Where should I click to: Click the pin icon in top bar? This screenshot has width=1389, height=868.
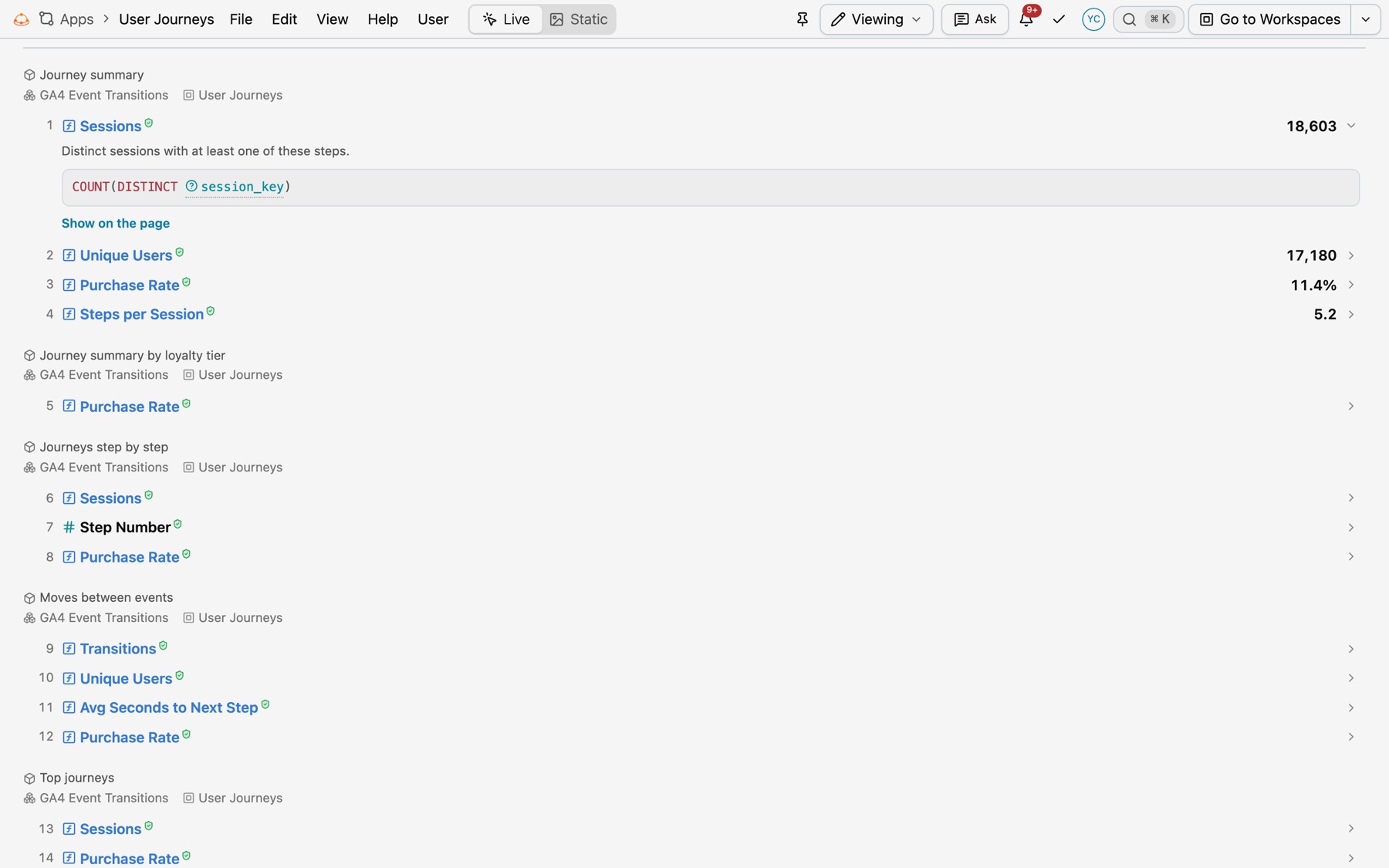[x=803, y=19]
